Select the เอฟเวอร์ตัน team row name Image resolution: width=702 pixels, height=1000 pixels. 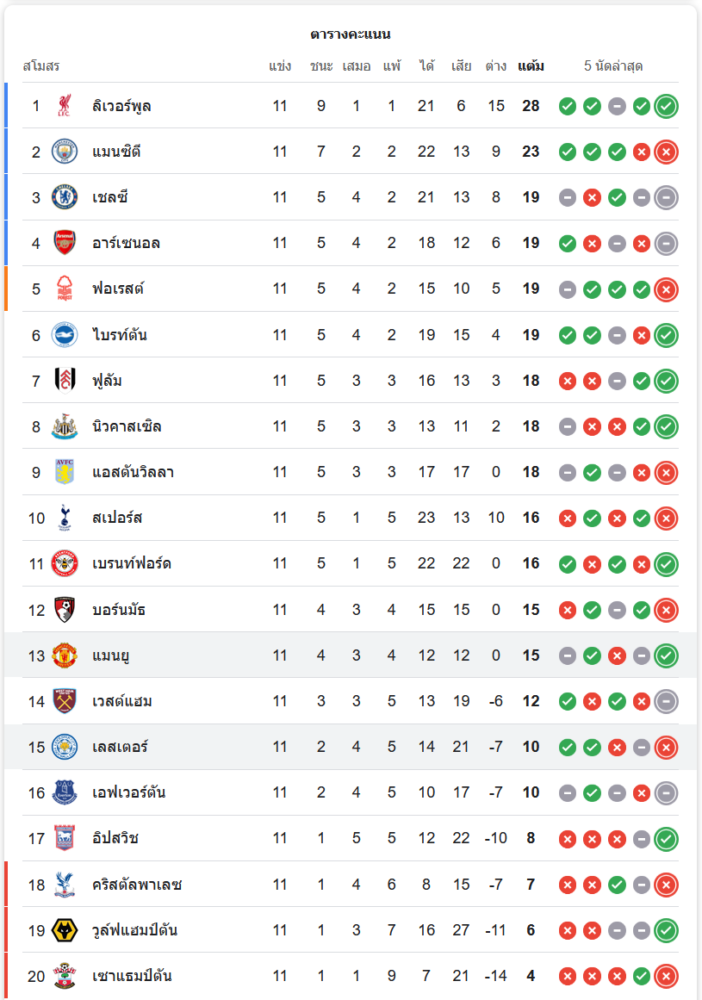(129, 793)
